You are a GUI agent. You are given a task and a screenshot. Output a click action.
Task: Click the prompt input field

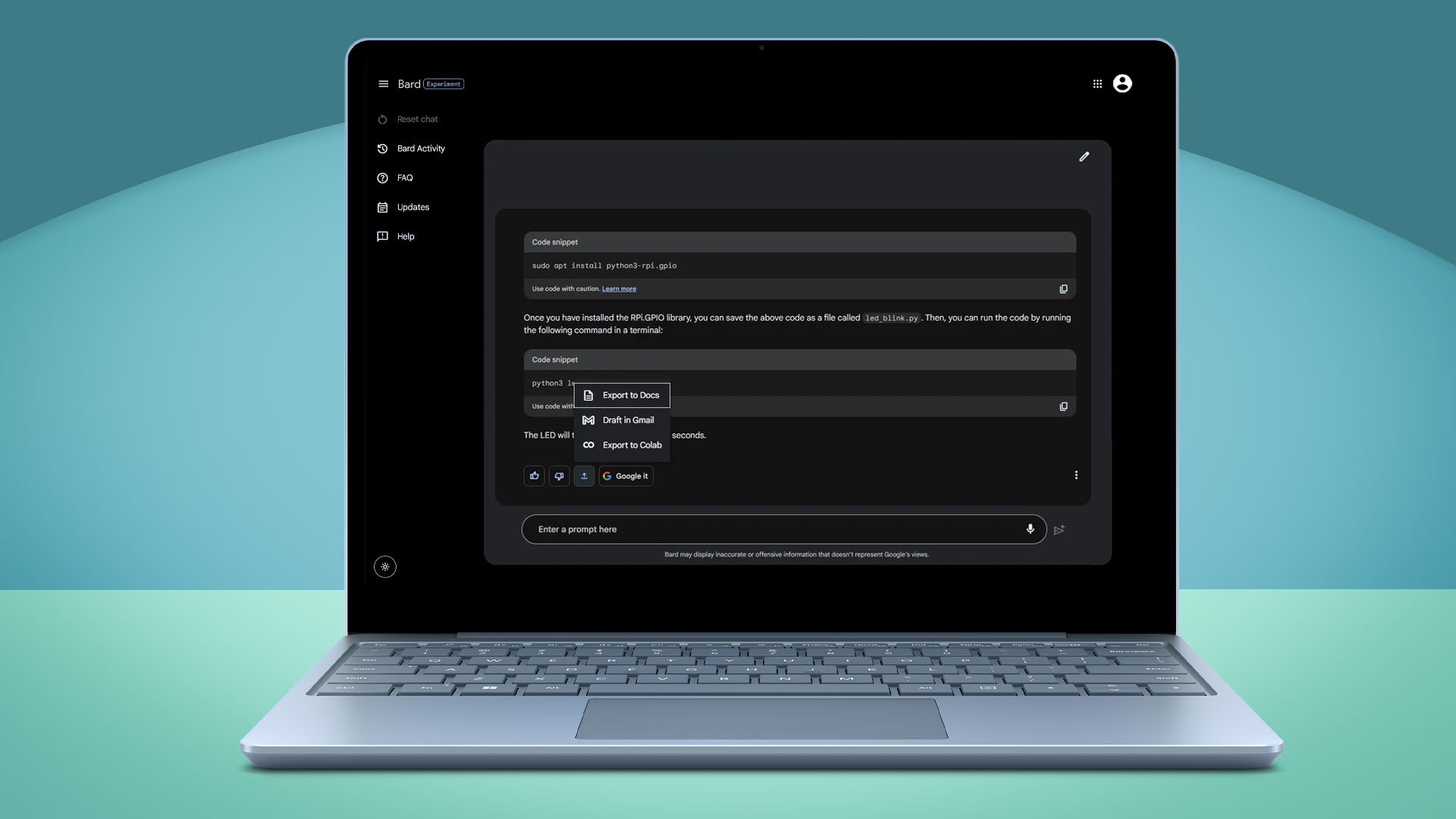(x=783, y=529)
